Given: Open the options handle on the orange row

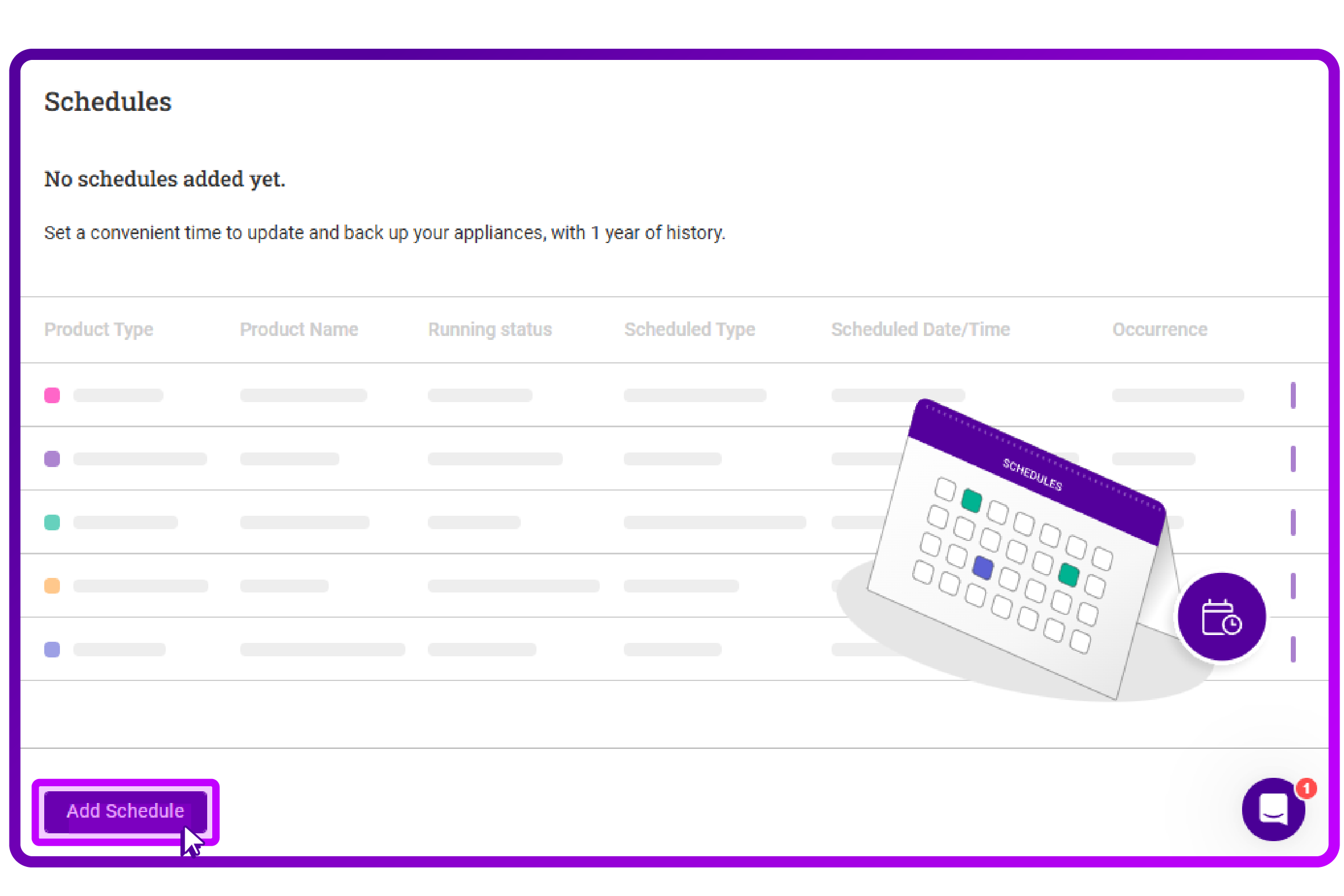Looking at the screenshot, I should pos(1292,586).
